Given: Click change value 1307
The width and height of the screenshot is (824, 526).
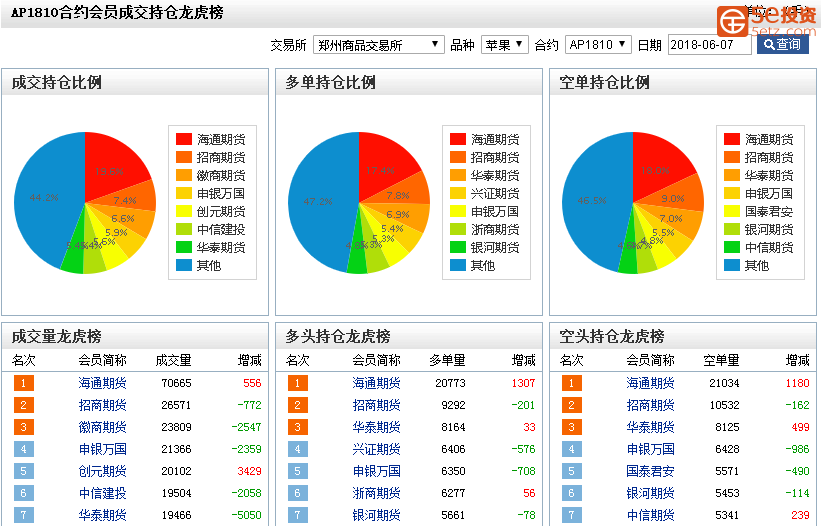Looking at the screenshot, I should [523, 383].
